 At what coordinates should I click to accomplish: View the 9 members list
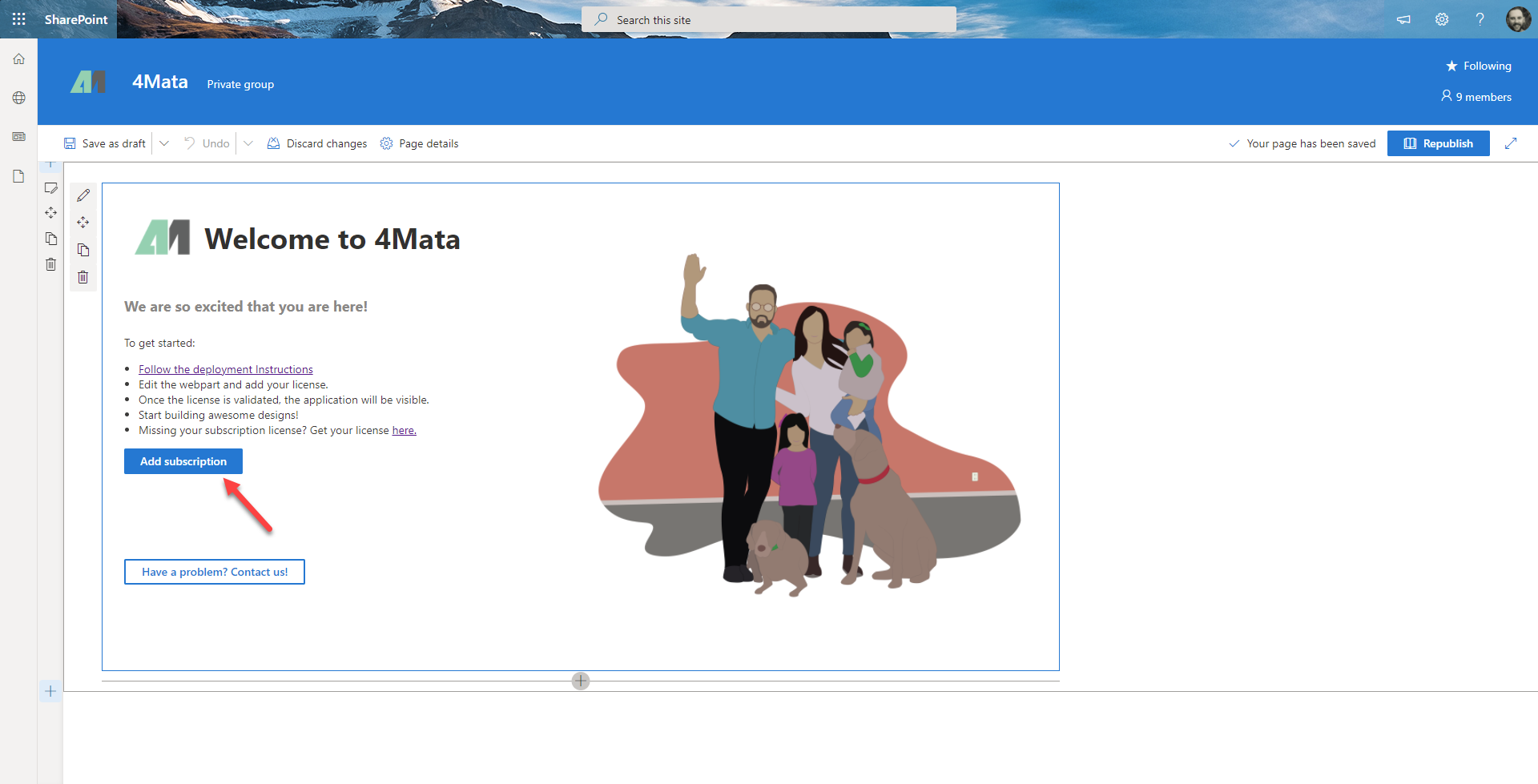tap(1476, 96)
